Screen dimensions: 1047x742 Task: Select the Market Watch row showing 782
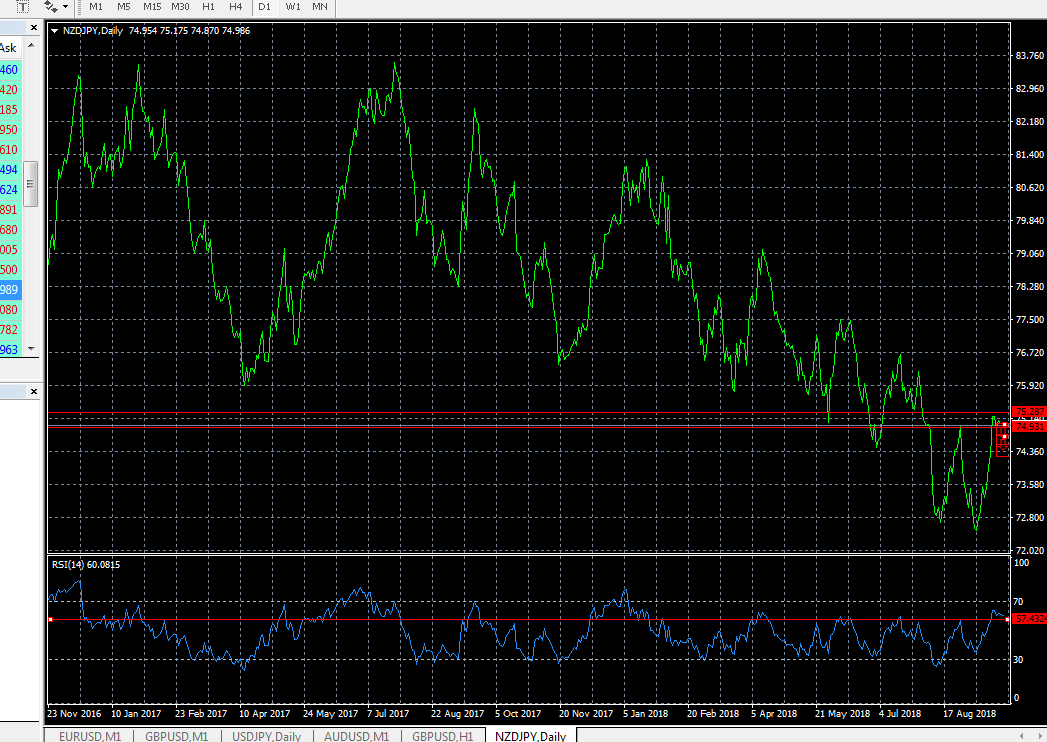pos(11,330)
